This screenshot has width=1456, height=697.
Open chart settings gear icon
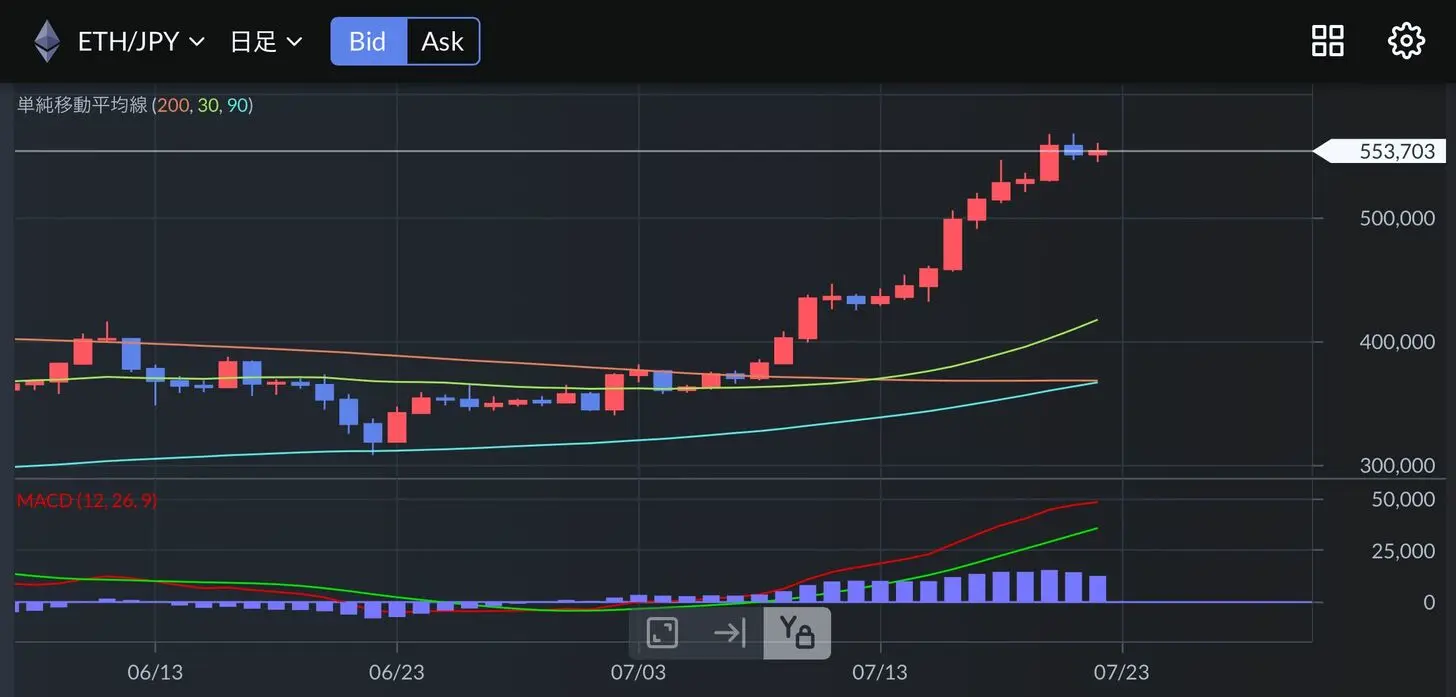click(1406, 41)
